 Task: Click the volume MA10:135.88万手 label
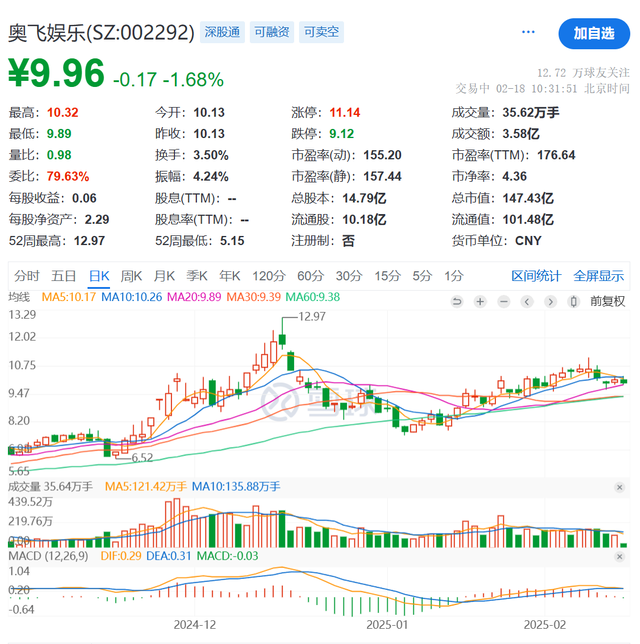pyautogui.click(x=236, y=487)
